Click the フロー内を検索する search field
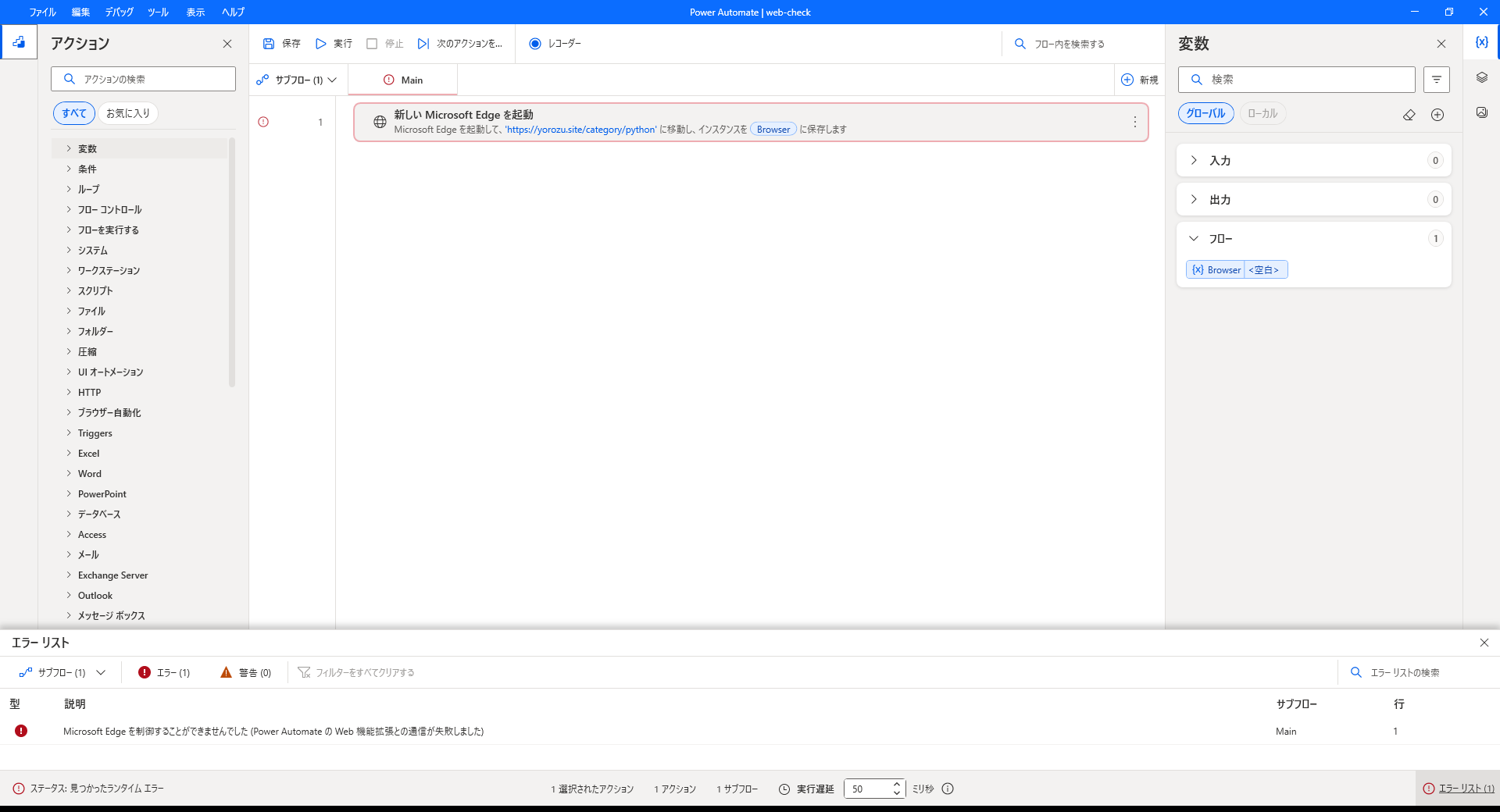This screenshot has height=812, width=1500. coord(1083,44)
